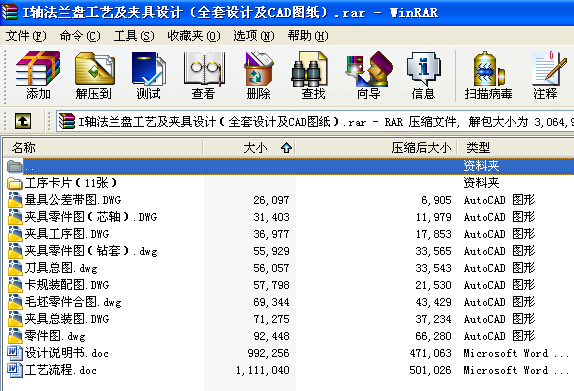
Task: Click the packed size value 501,026
Action: [x=430, y=370]
